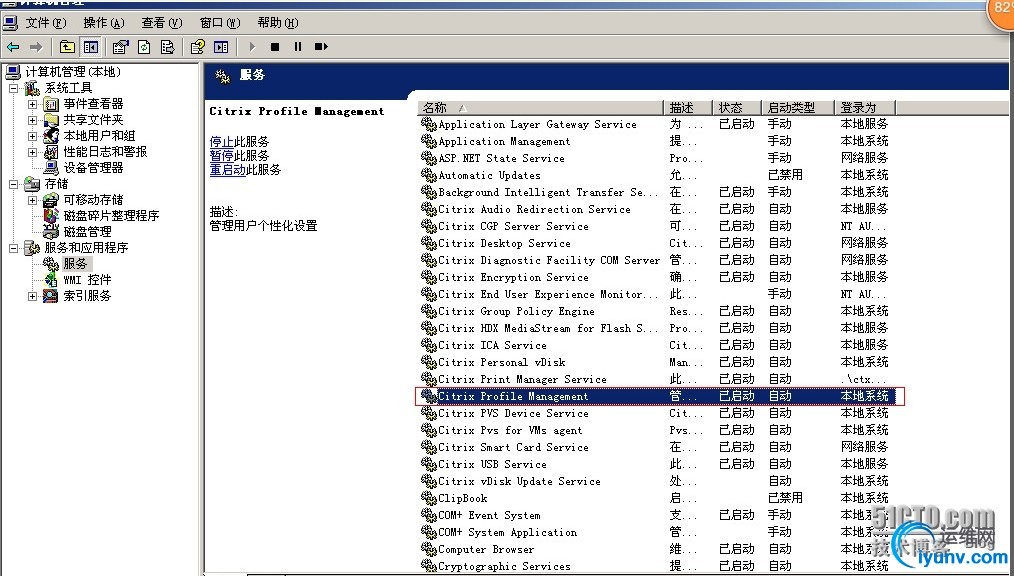
Task: Click gear icon of Automatic Updates service
Action: point(429,175)
